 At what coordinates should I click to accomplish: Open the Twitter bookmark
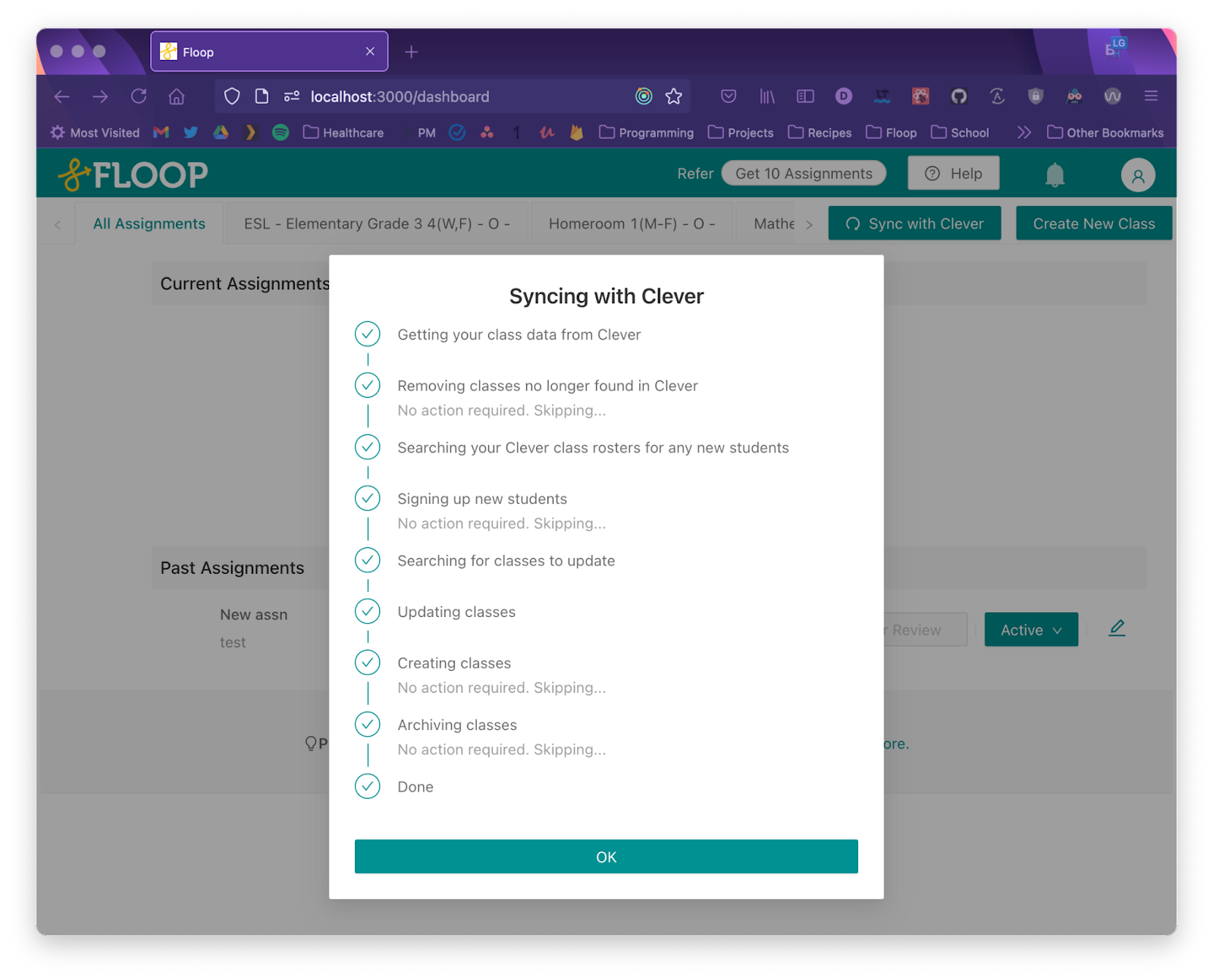pos(191,133)
